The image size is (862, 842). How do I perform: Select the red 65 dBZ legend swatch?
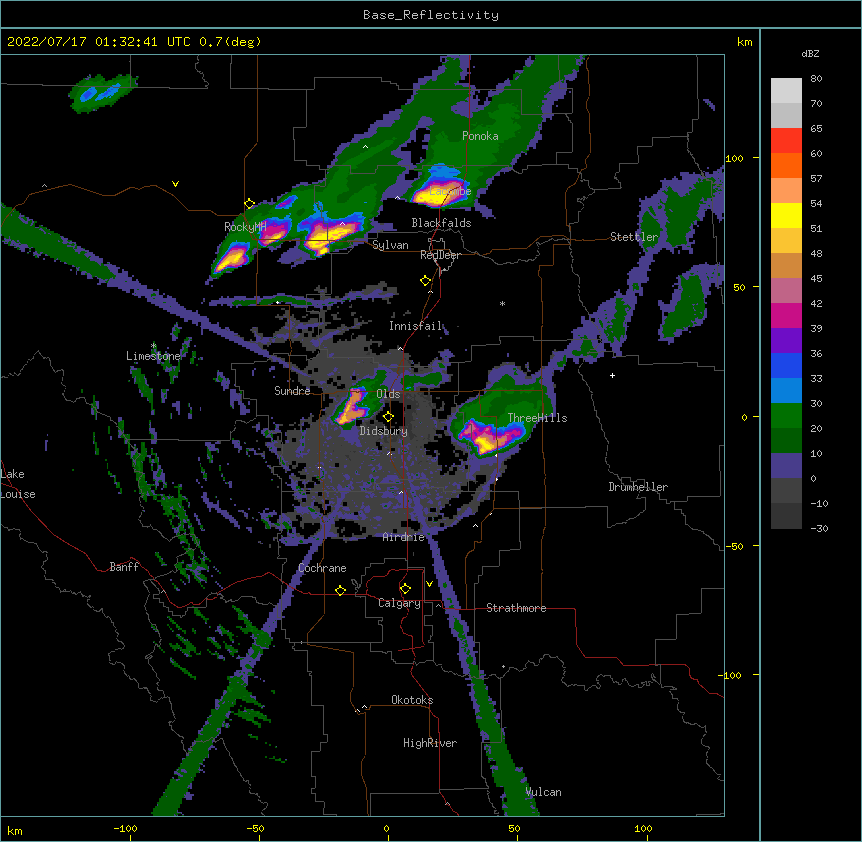click(786, 141)
